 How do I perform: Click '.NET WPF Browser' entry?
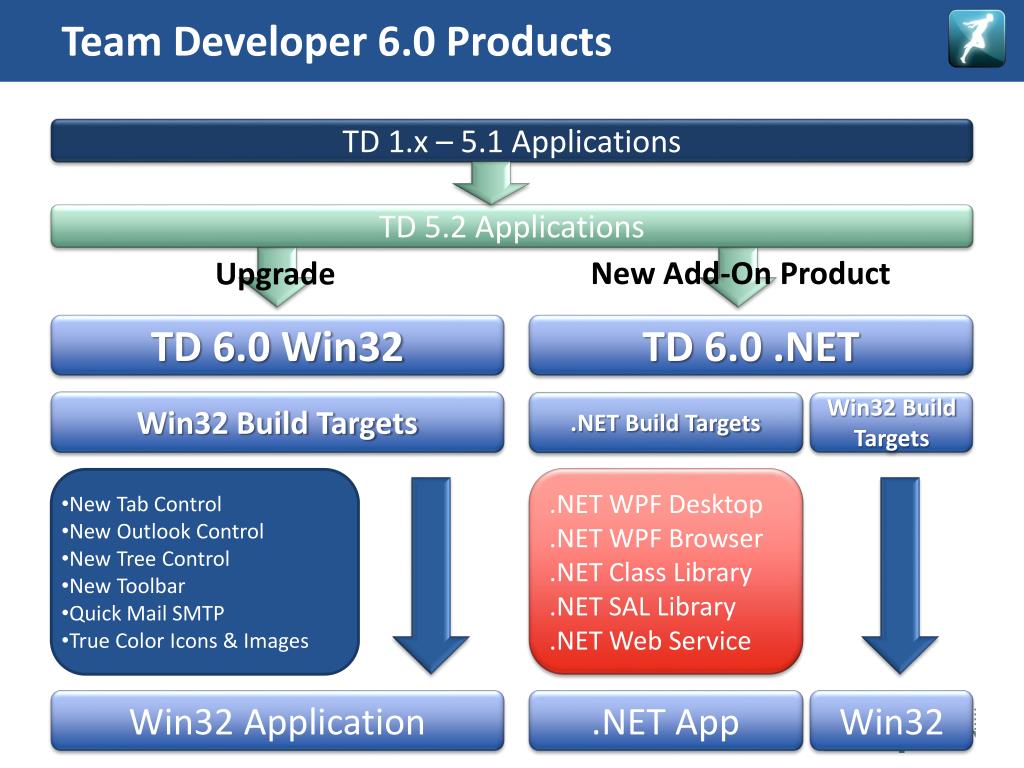pos(656,539)
